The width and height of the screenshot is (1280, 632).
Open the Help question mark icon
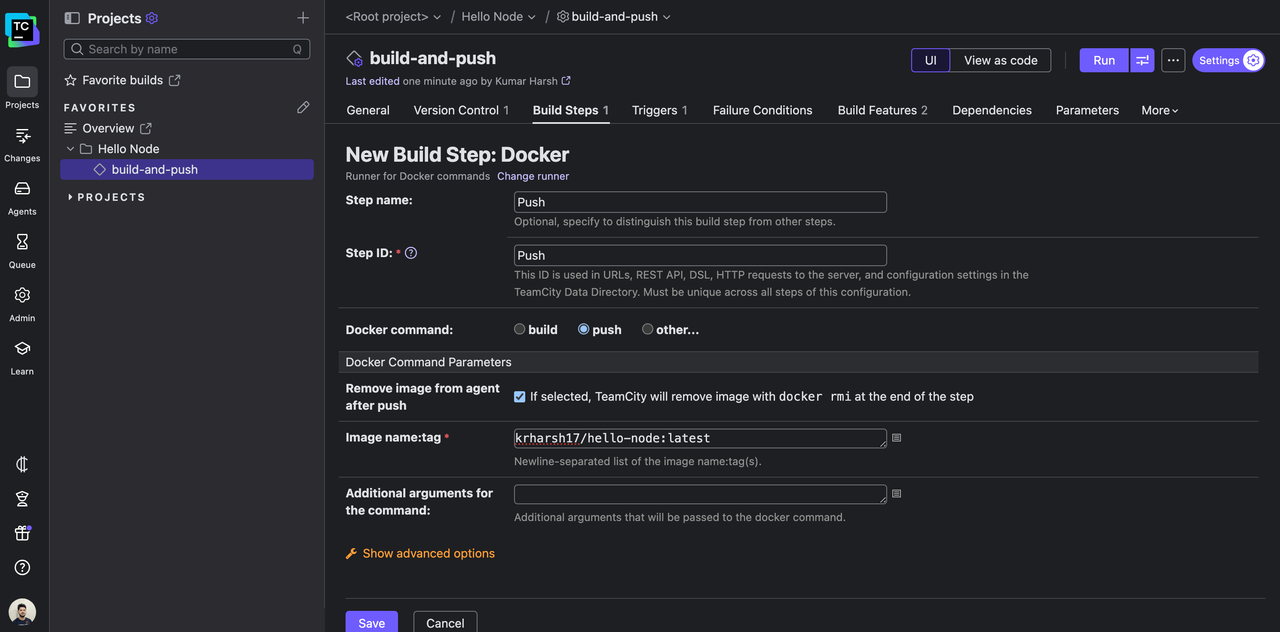pyautogui.click(x=22, y=567)
